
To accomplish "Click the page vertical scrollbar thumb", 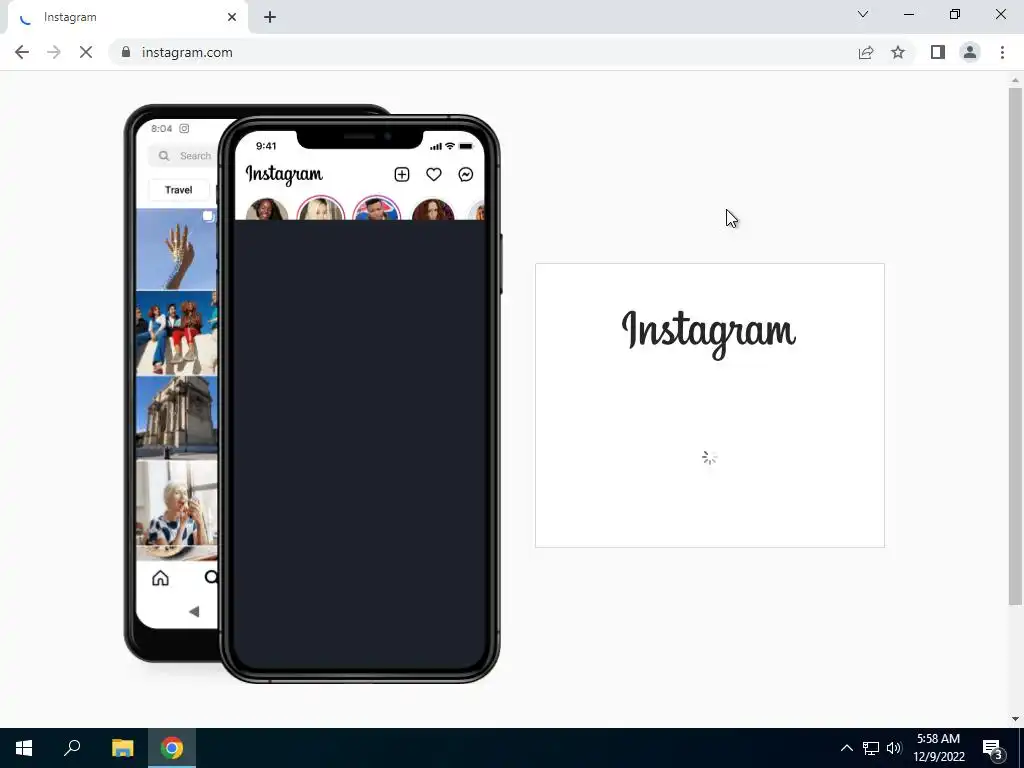I will click(x=1015, y=346).
